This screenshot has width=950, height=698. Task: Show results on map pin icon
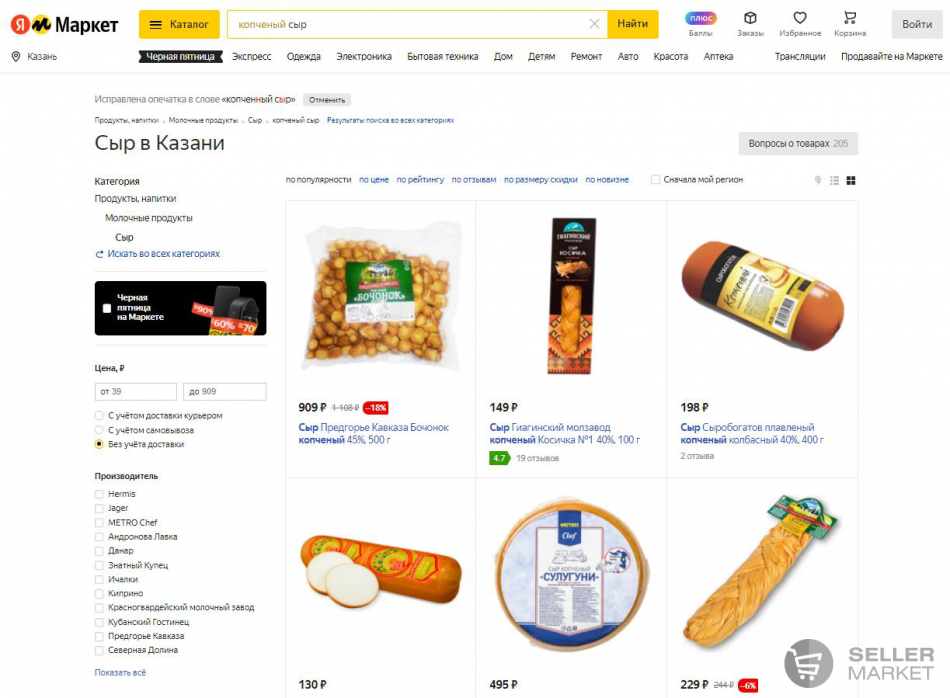(x=818, y=181)
